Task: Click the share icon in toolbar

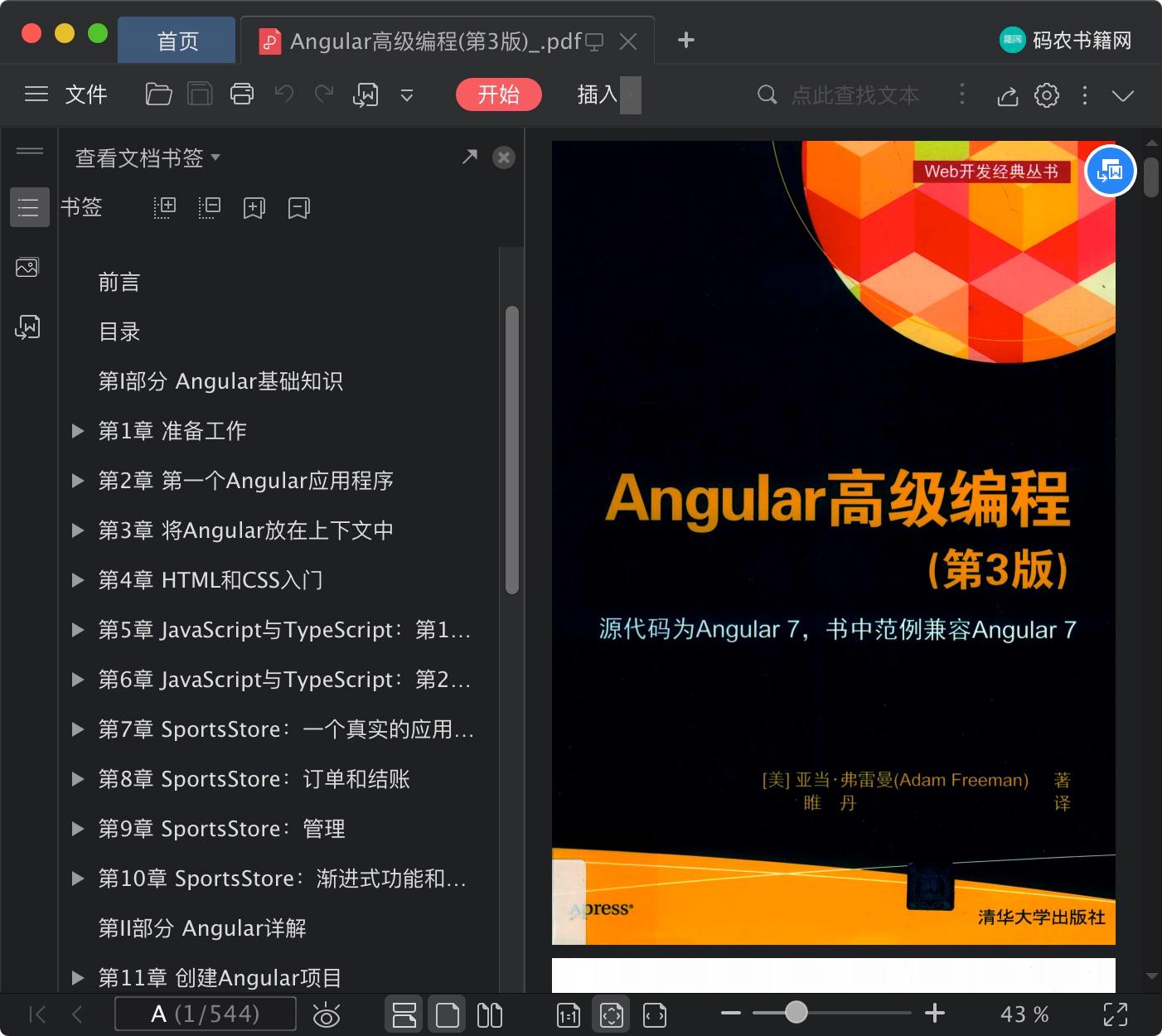Action: pyautogui.click(x=1007, y=95)
